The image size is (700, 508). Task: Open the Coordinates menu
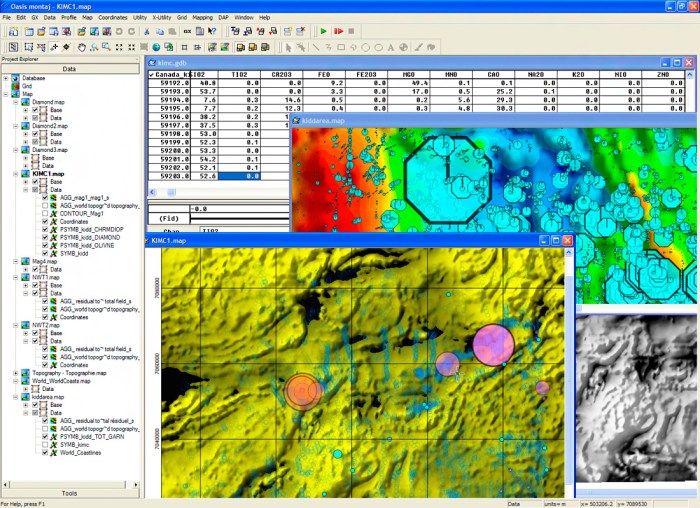click(x=112, y=17)
